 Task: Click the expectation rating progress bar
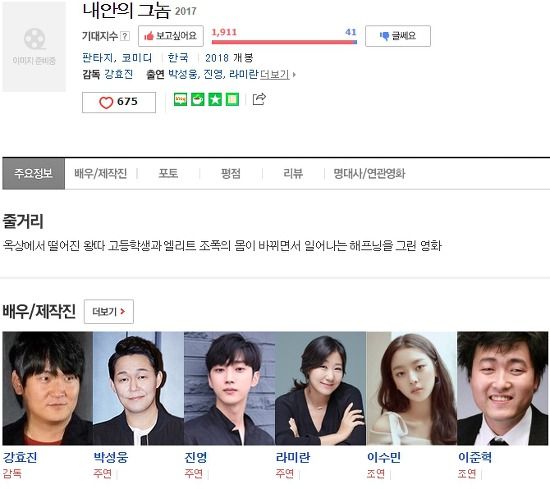click(x=284, y=42)
